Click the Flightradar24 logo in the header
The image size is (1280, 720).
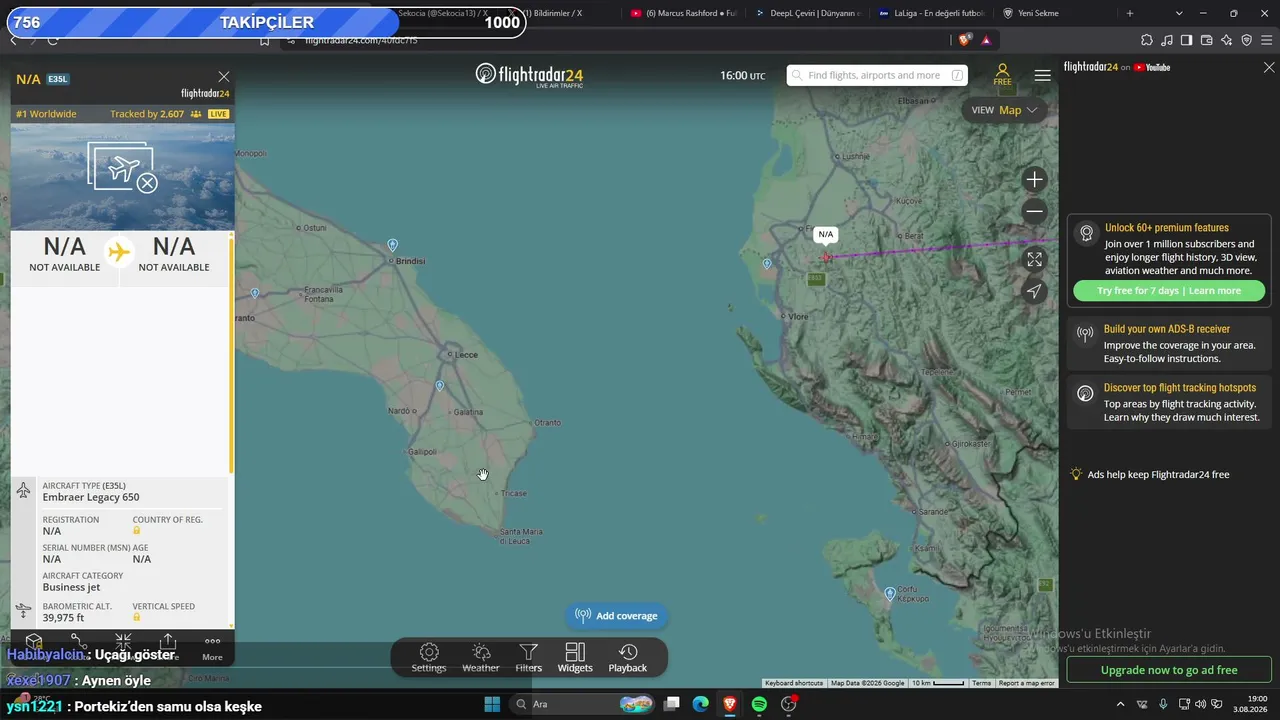tap(529, 75)
